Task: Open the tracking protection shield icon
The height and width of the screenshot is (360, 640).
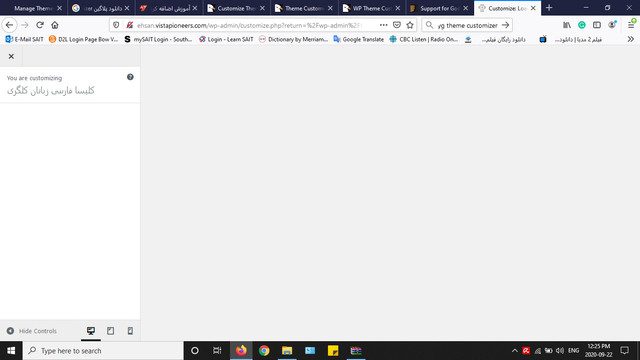Action: [116, 25]
